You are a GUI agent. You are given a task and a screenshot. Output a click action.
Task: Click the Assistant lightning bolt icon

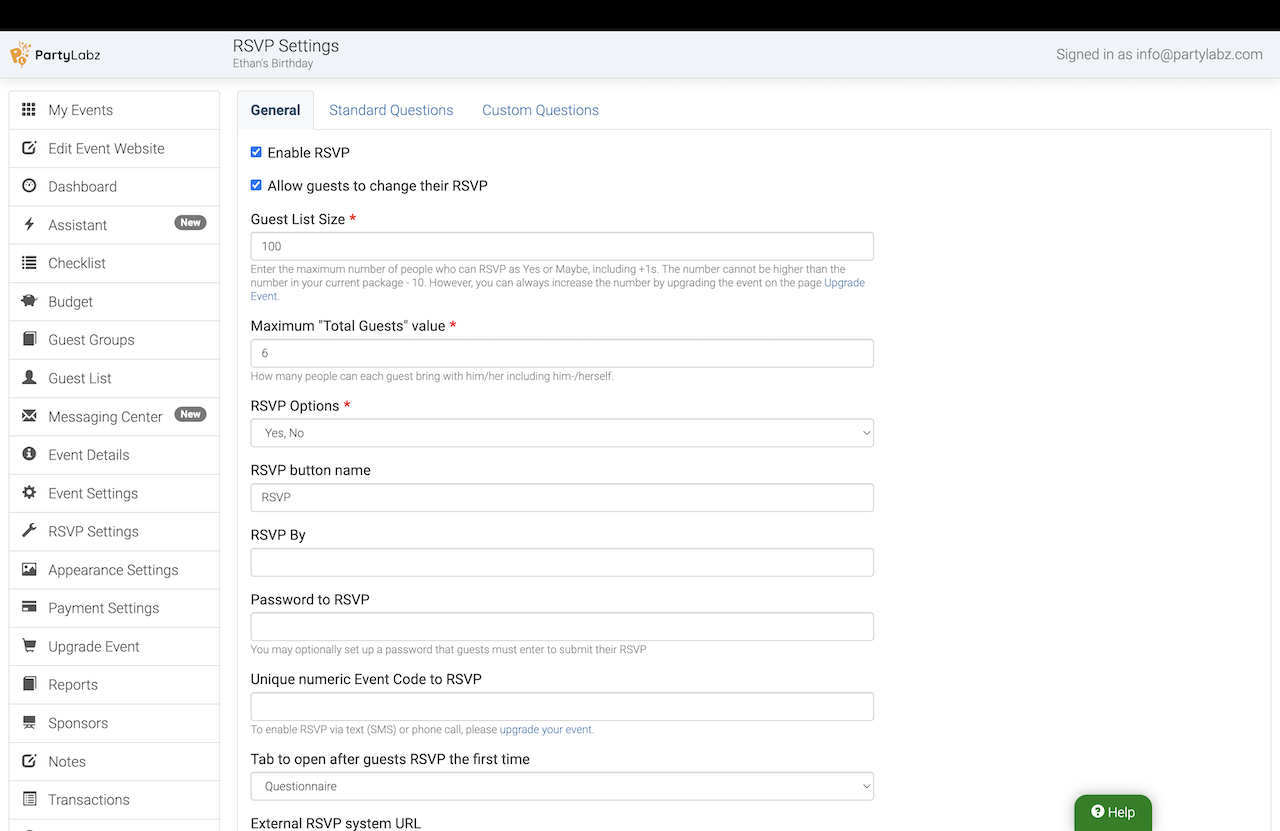[29, 225]
